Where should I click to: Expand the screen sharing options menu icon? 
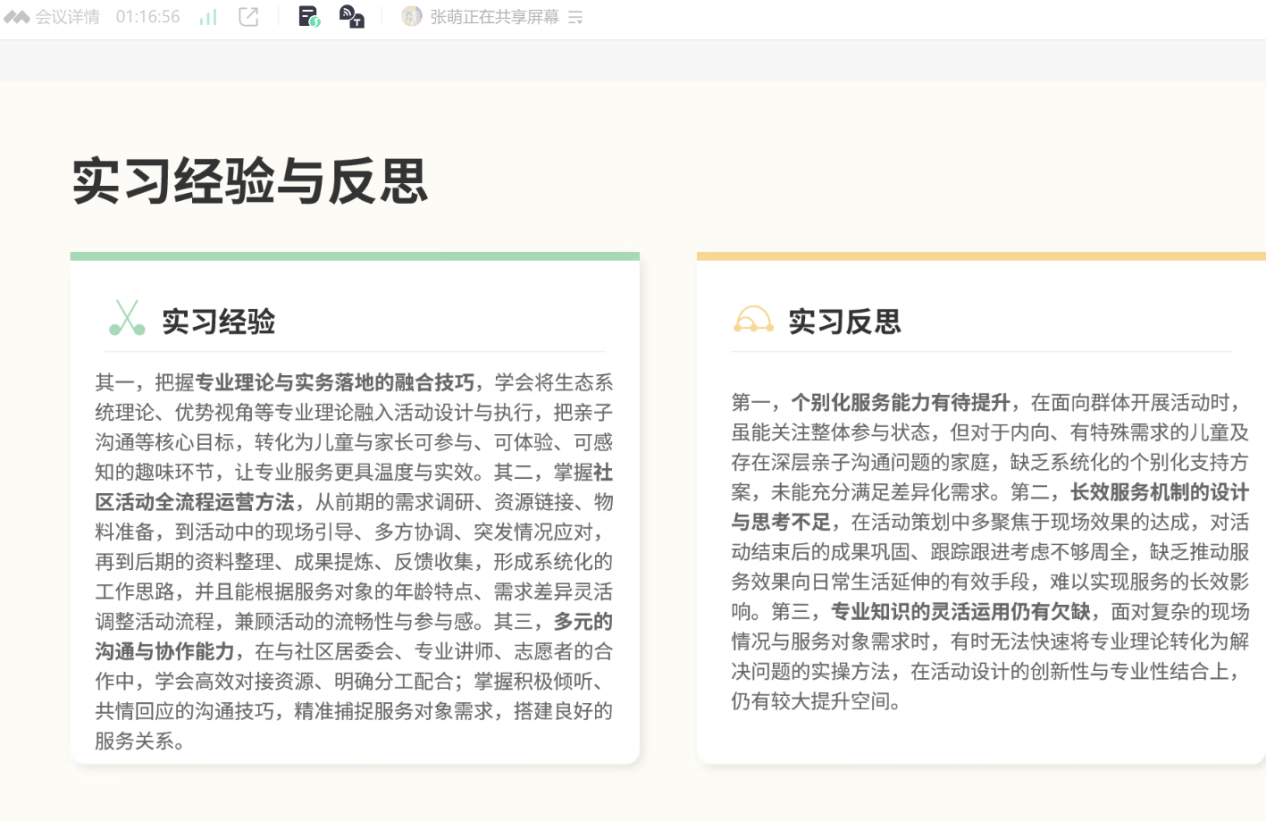tap(575, 18)
